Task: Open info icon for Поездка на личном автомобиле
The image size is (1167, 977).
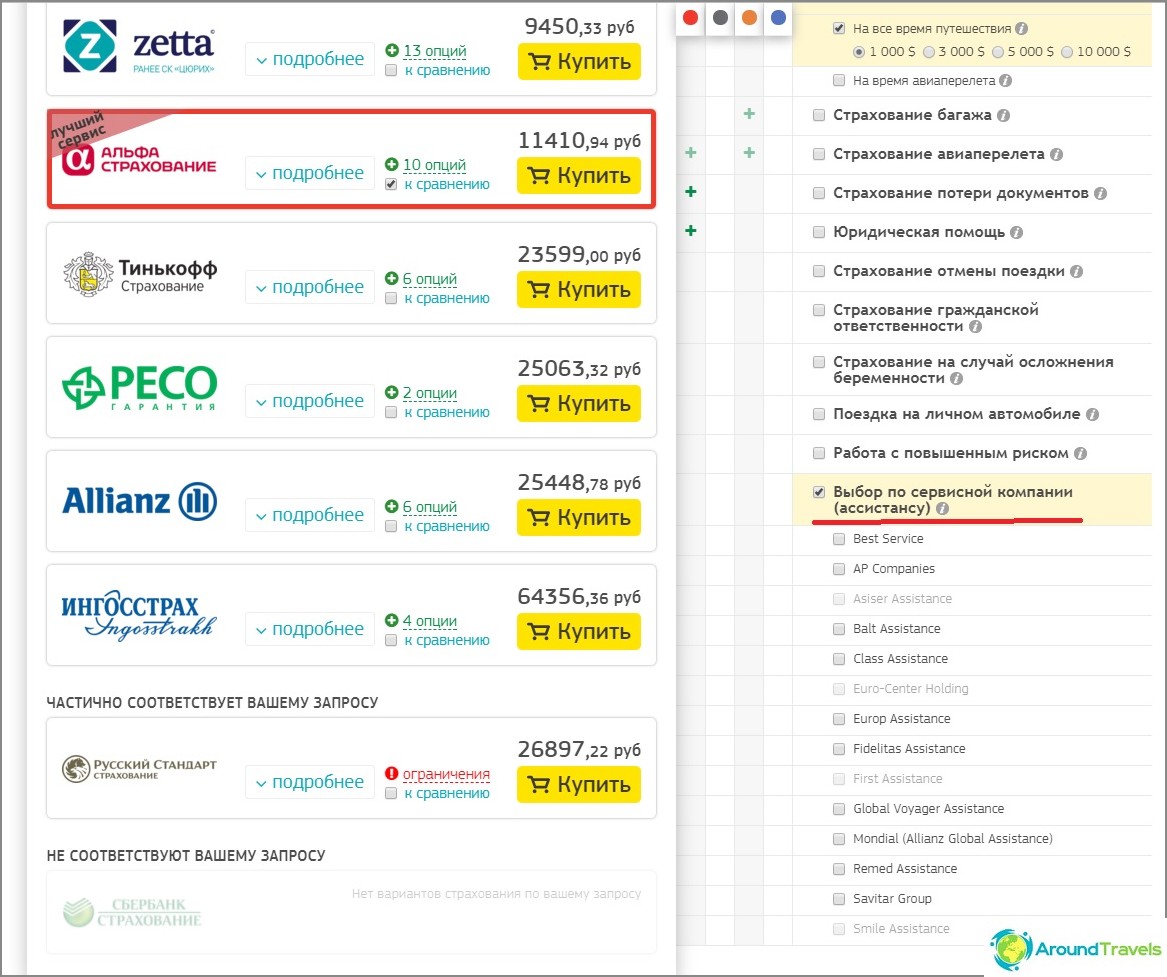Action: coord(1092,414)
